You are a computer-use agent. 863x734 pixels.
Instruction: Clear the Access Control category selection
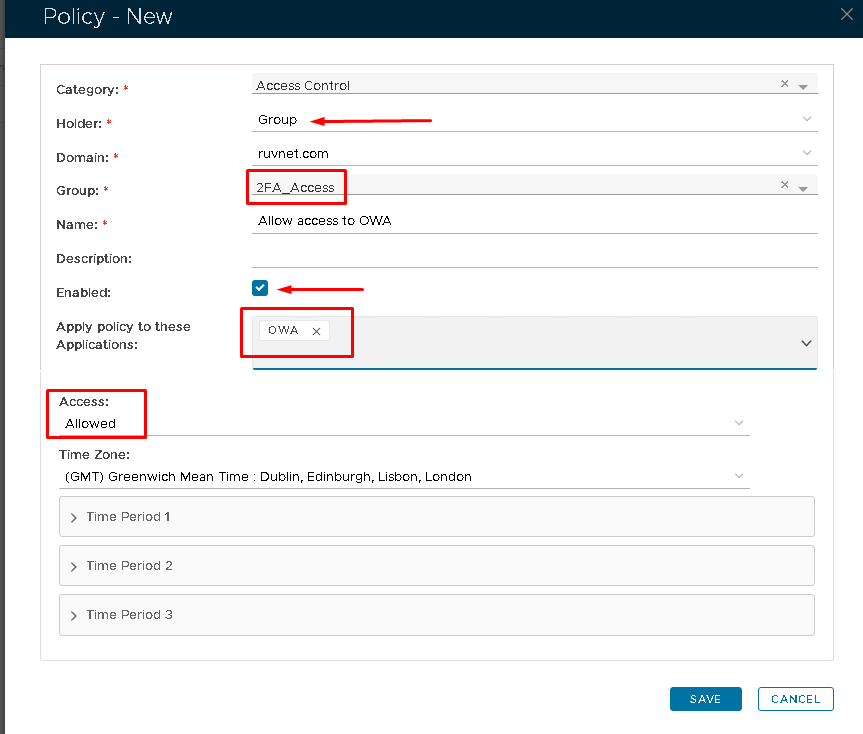[785, 84]
